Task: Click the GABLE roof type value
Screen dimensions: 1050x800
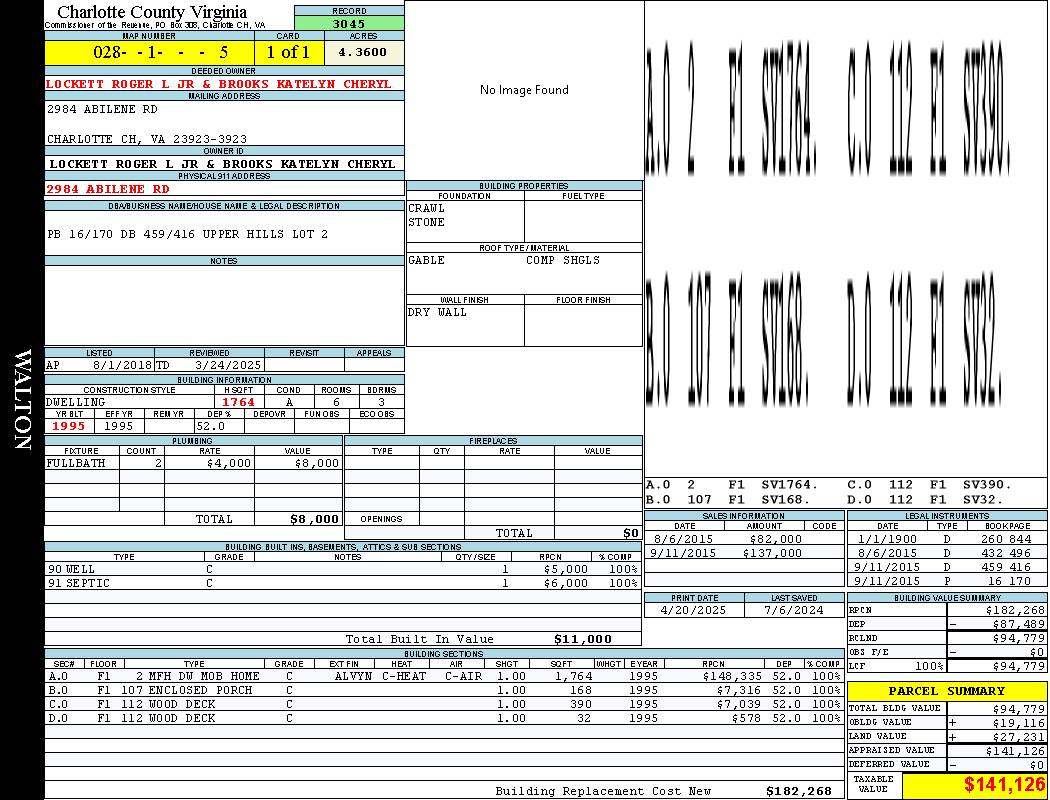Action: coord(427,260)
